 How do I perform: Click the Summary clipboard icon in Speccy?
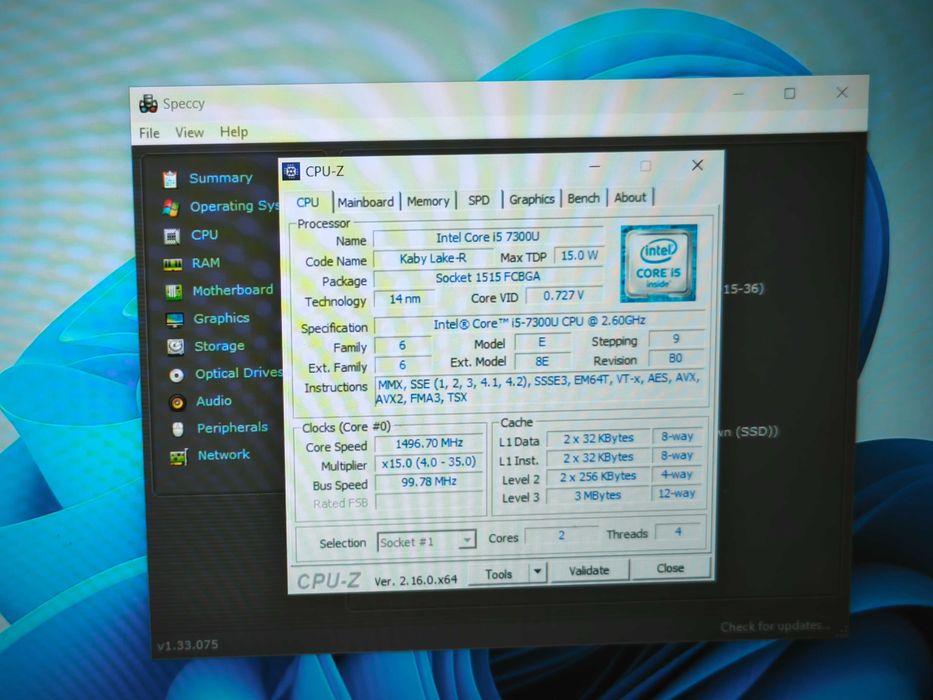170,179
